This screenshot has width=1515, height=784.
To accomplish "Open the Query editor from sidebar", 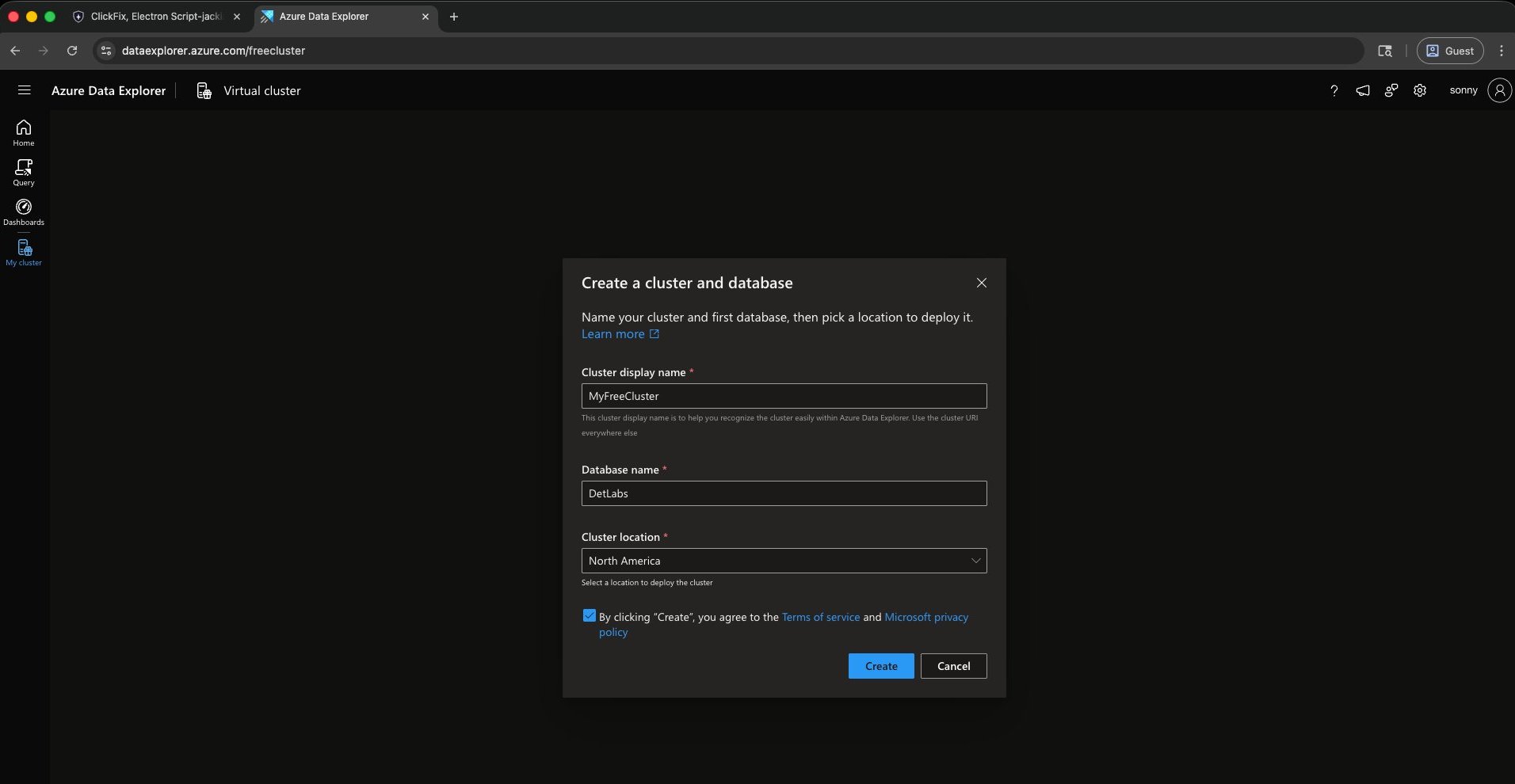I will (24, 173).
